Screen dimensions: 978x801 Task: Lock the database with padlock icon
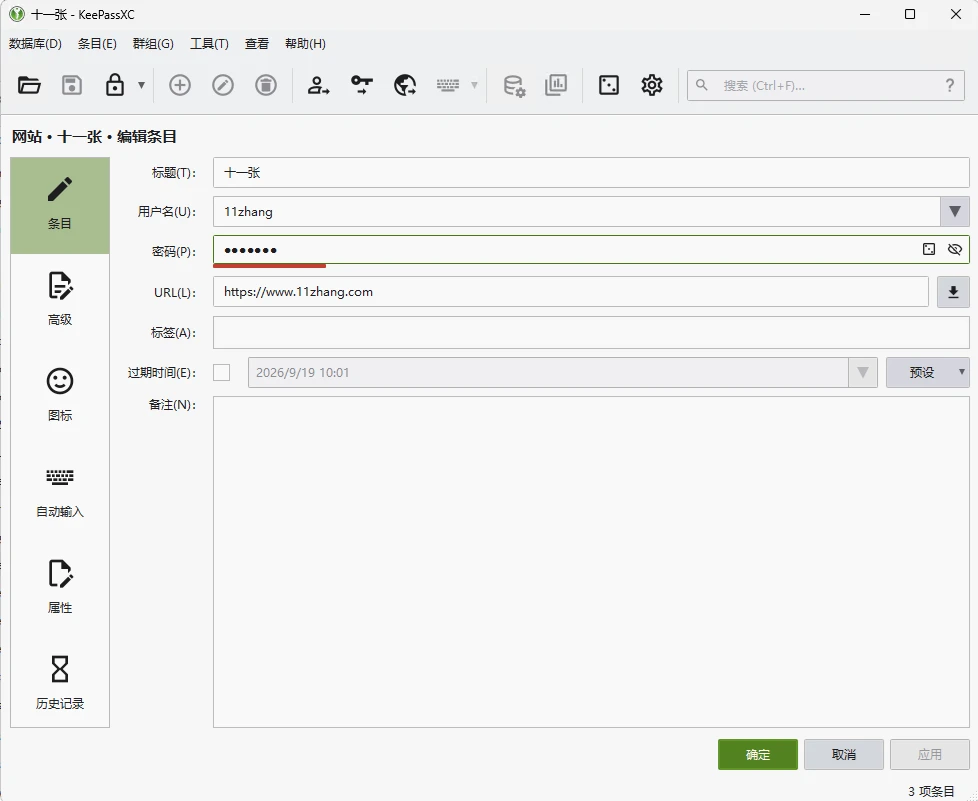[x=115, y=85]
